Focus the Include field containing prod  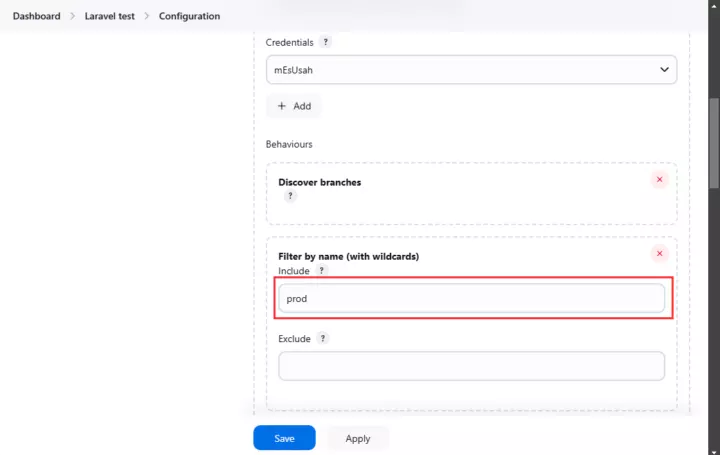click(x=471, y=298)
